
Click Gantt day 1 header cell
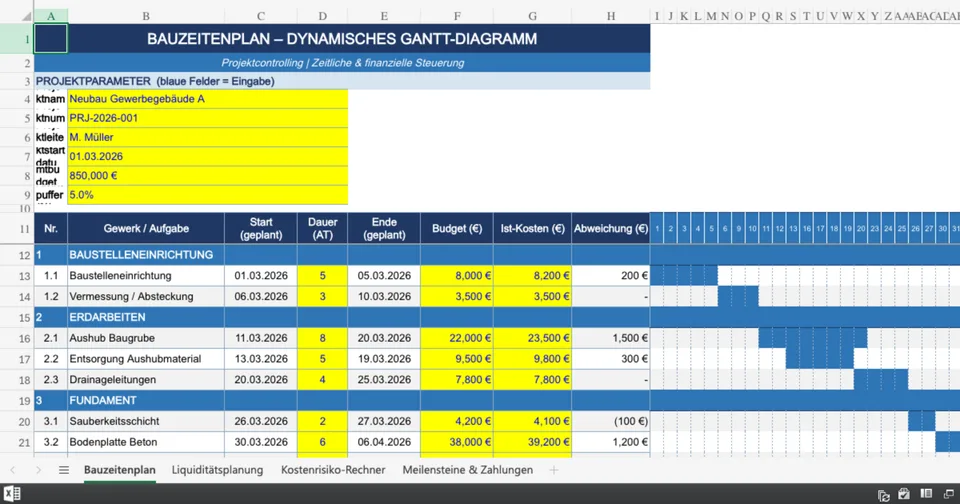(x=657, y=228)
